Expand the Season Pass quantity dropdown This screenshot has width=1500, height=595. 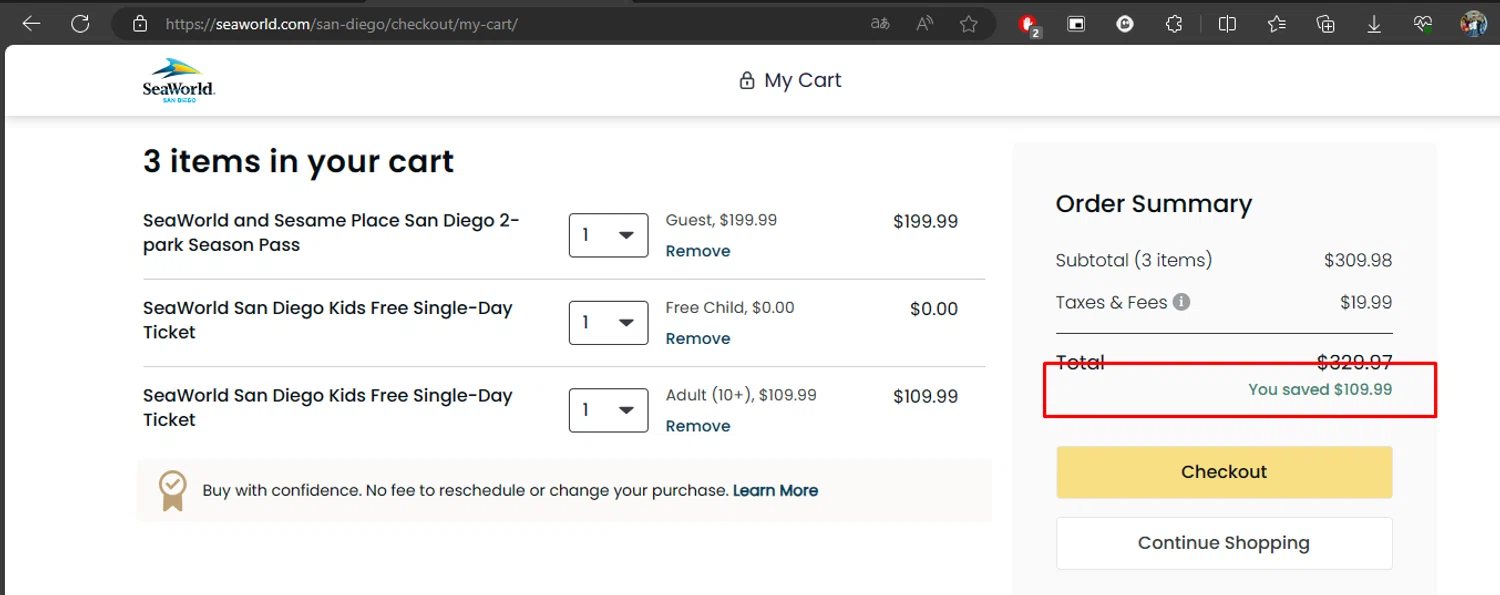tap(608, 235)
